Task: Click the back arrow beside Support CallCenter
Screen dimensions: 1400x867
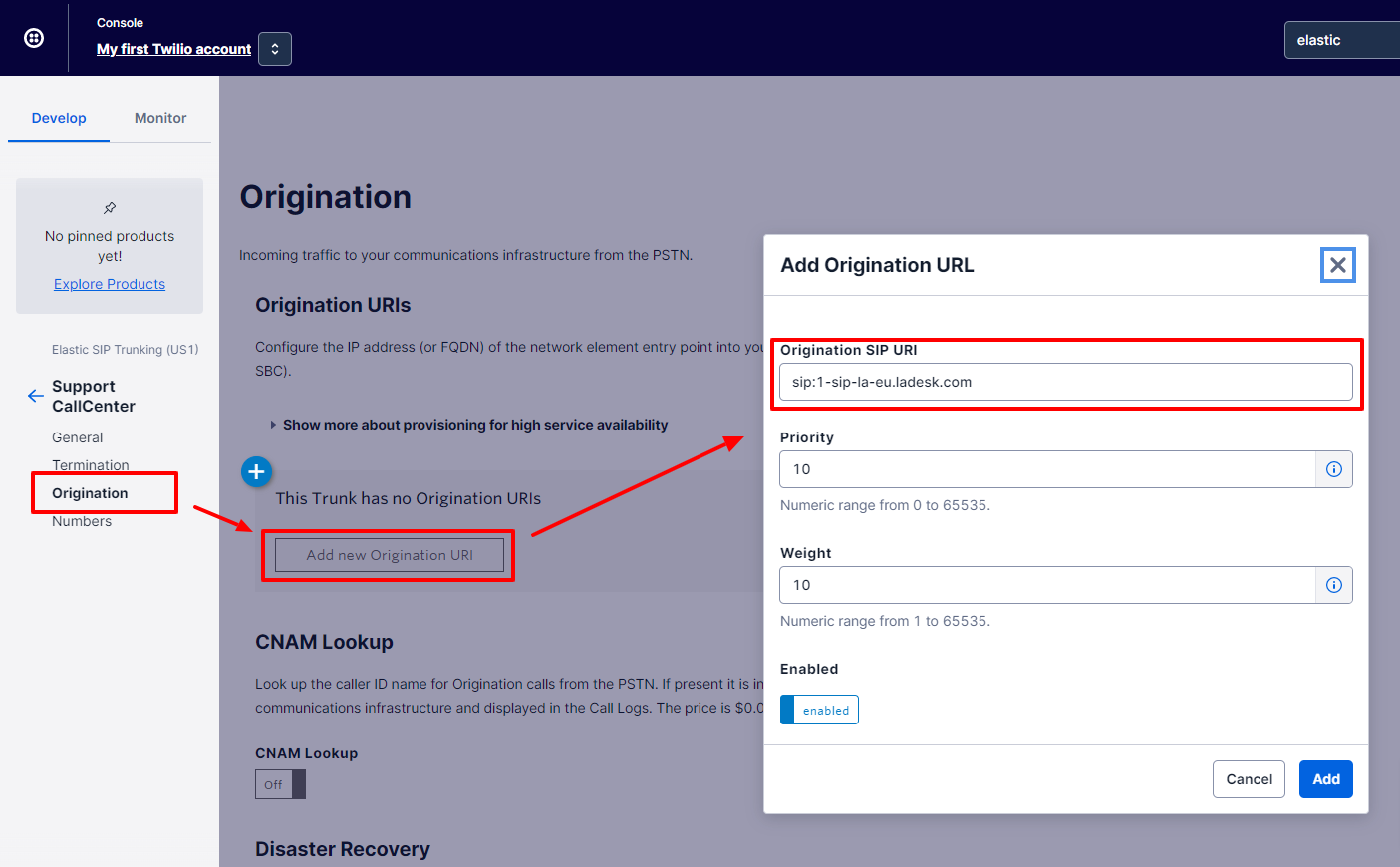Action: [36, 396]
